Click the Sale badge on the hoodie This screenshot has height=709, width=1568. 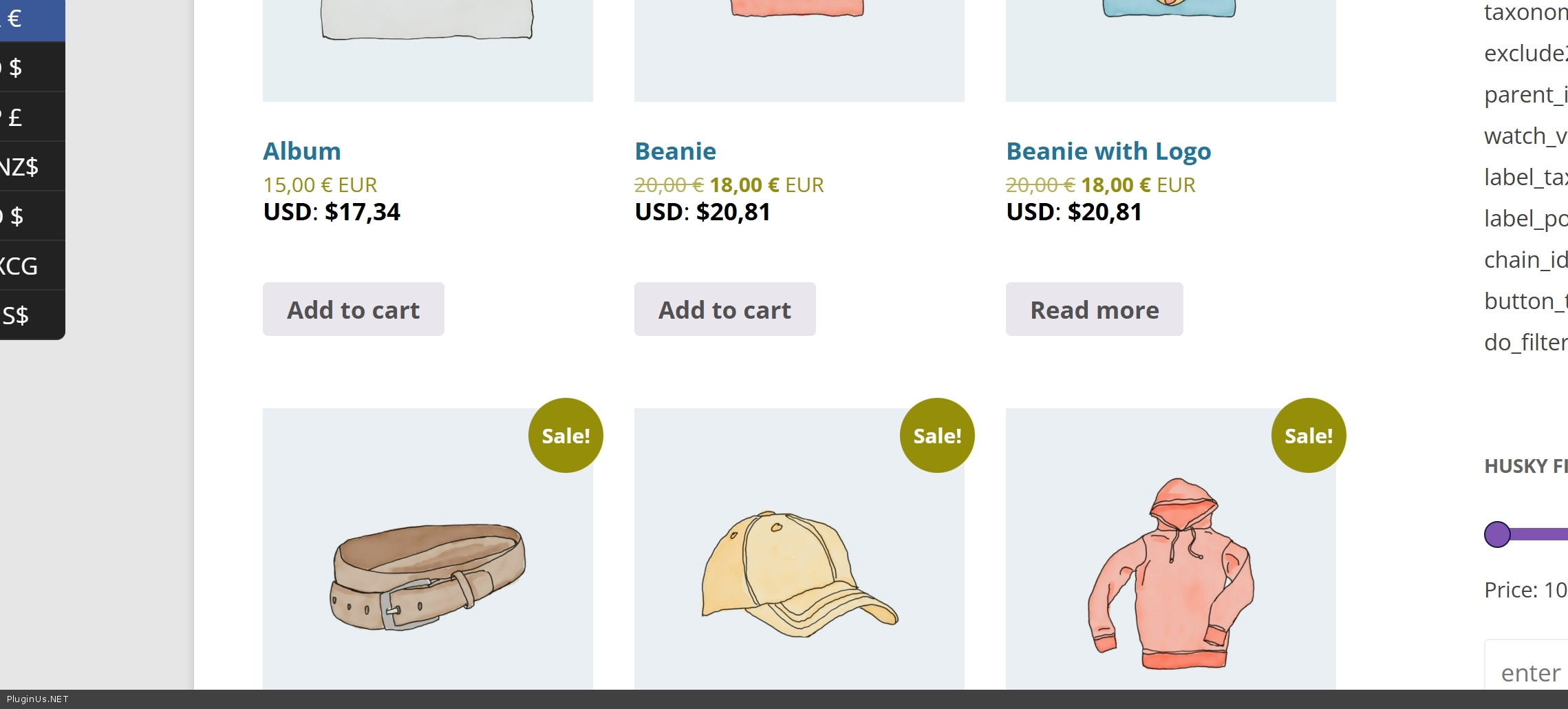1309,436
